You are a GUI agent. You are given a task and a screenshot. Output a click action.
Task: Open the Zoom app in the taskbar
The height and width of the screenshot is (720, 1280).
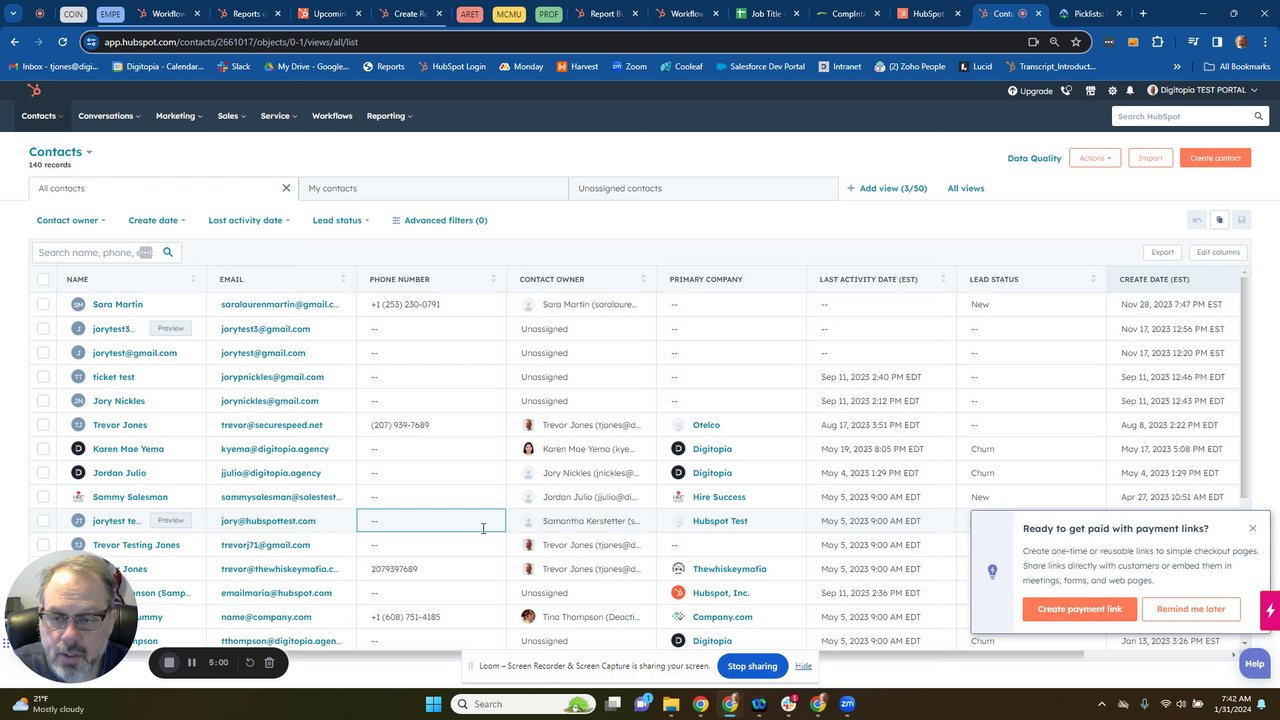coord(847,704)
